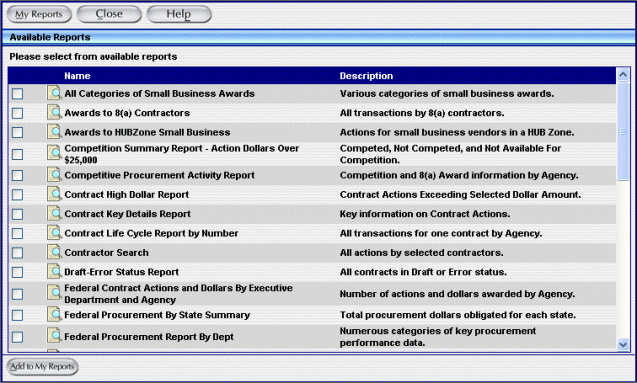
Task: Click Add to My Reports button
Action: (x=42, y=367)
